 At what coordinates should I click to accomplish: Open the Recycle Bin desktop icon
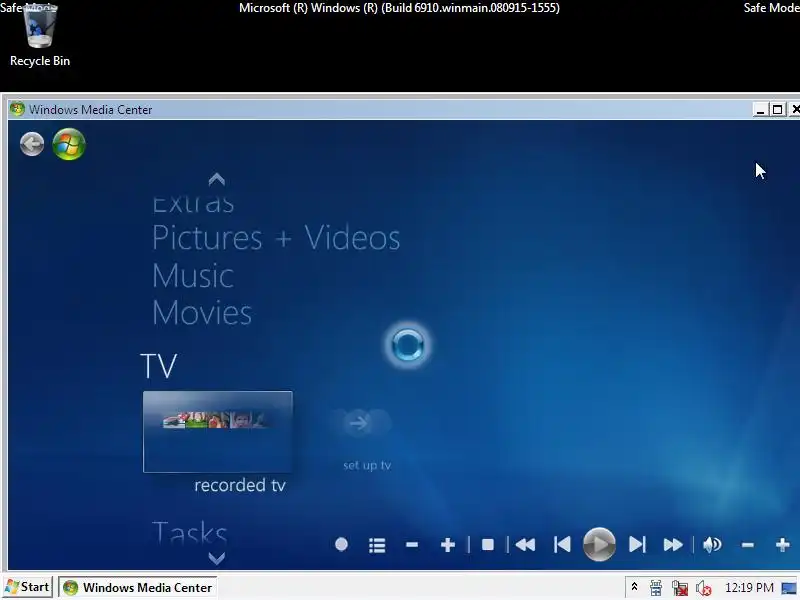click(39, 36)
